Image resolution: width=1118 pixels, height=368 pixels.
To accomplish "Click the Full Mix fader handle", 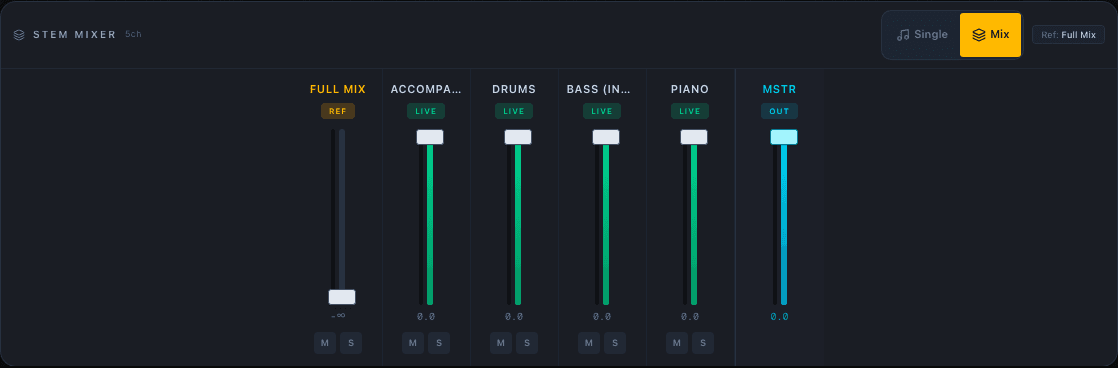I will 342,297.
